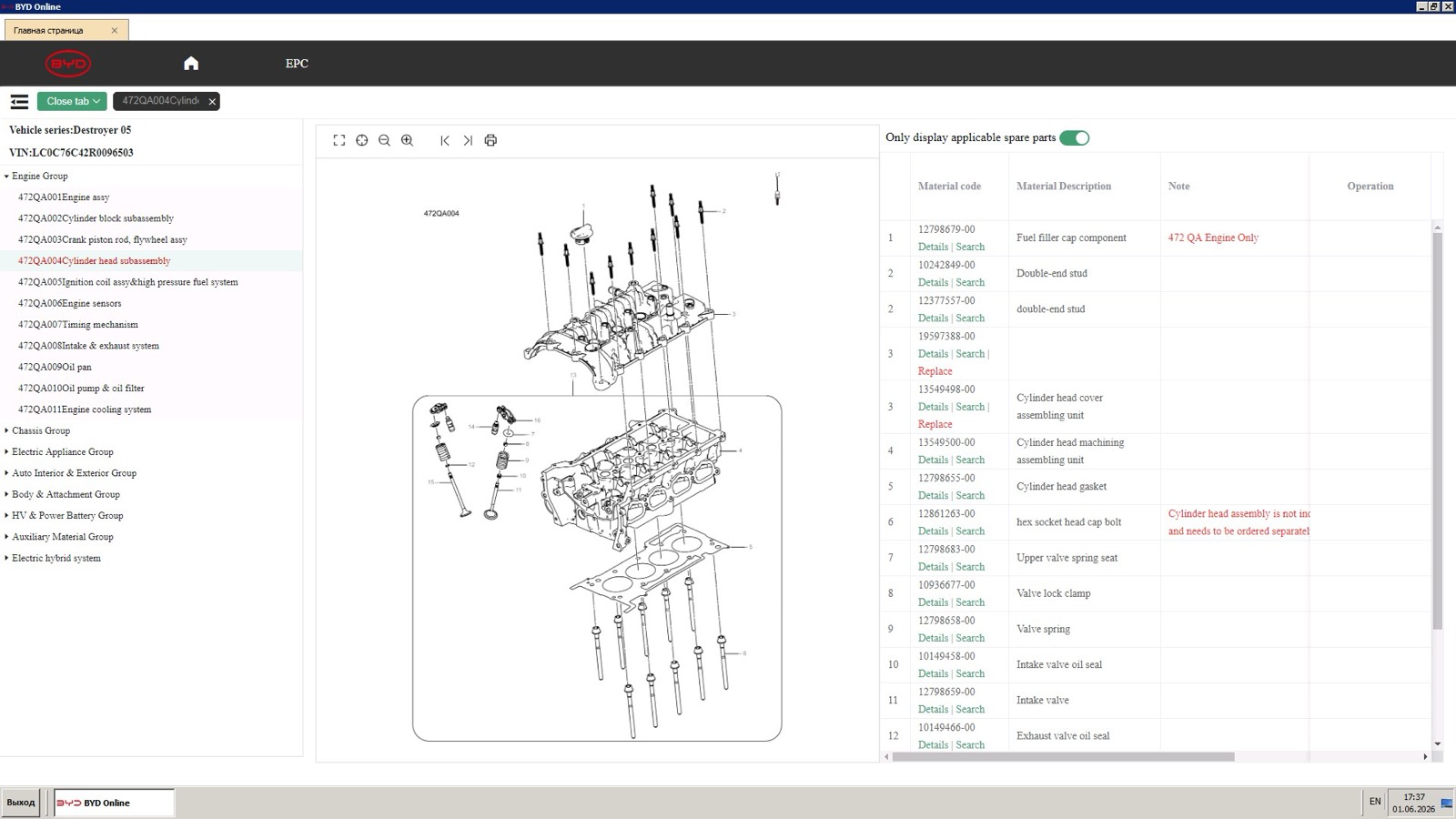Click the taskbar network tray icon
Viewport: 1456px width, 819px height.
click(x=1447, y=803)
